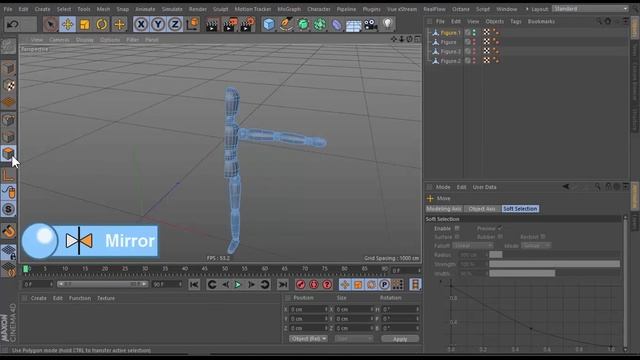640x360 pixels.
Task: Toggle the Surface checkbox
Action: (457, 237)
